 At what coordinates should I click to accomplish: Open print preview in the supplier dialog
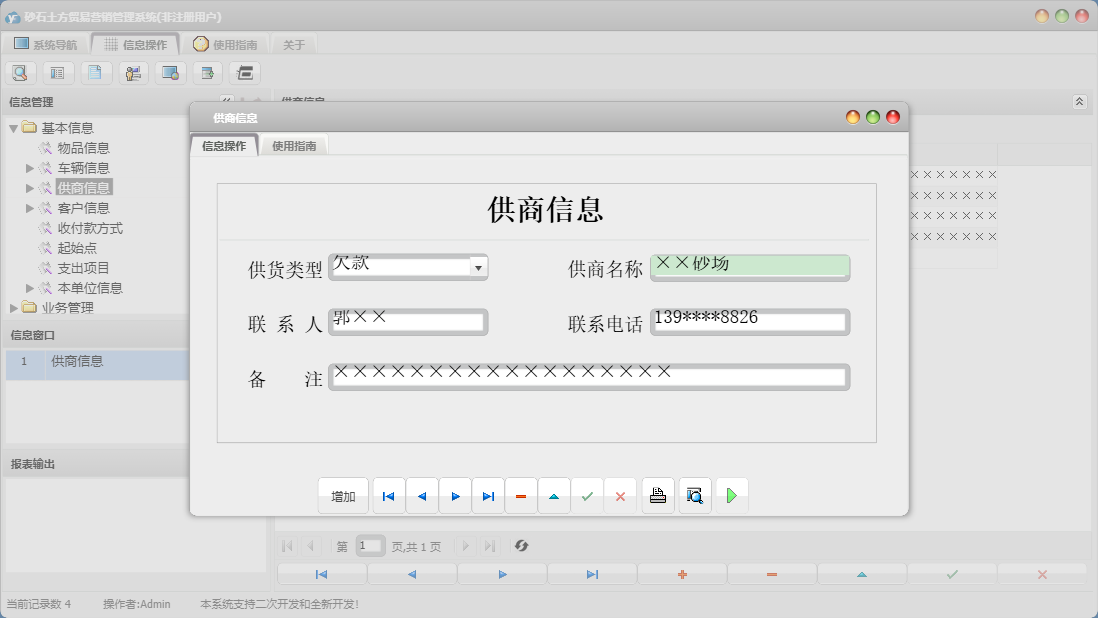click(694, 494)
